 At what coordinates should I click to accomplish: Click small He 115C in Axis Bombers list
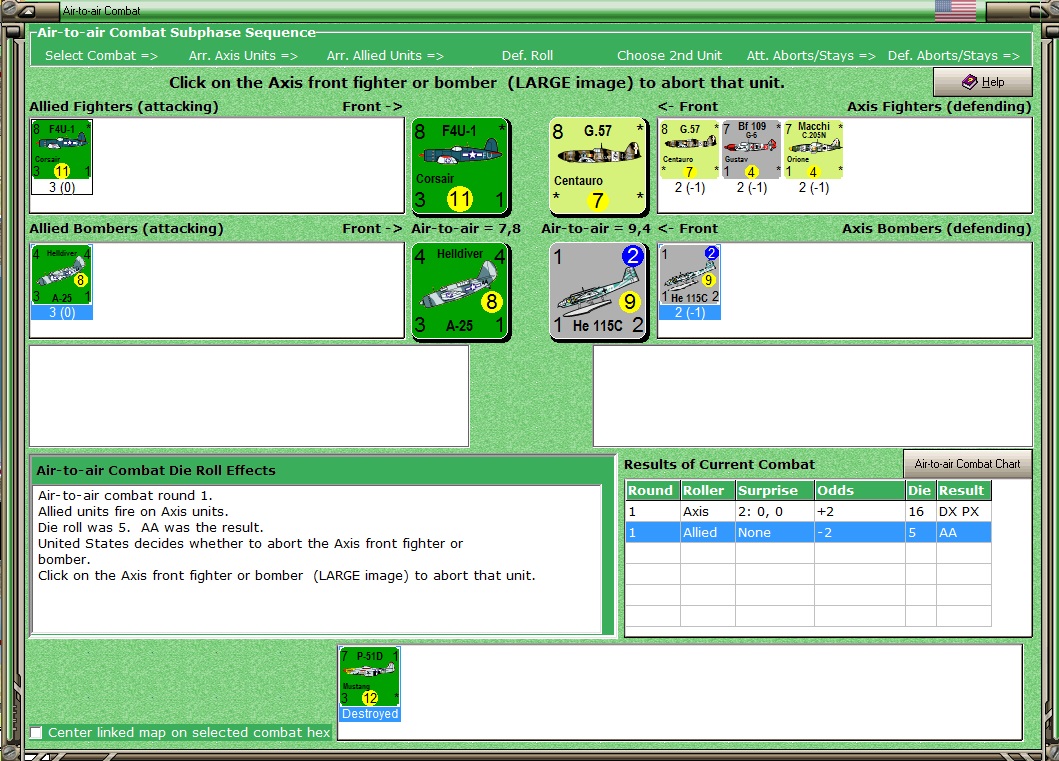pyautogui.click(x=690, y=275)
